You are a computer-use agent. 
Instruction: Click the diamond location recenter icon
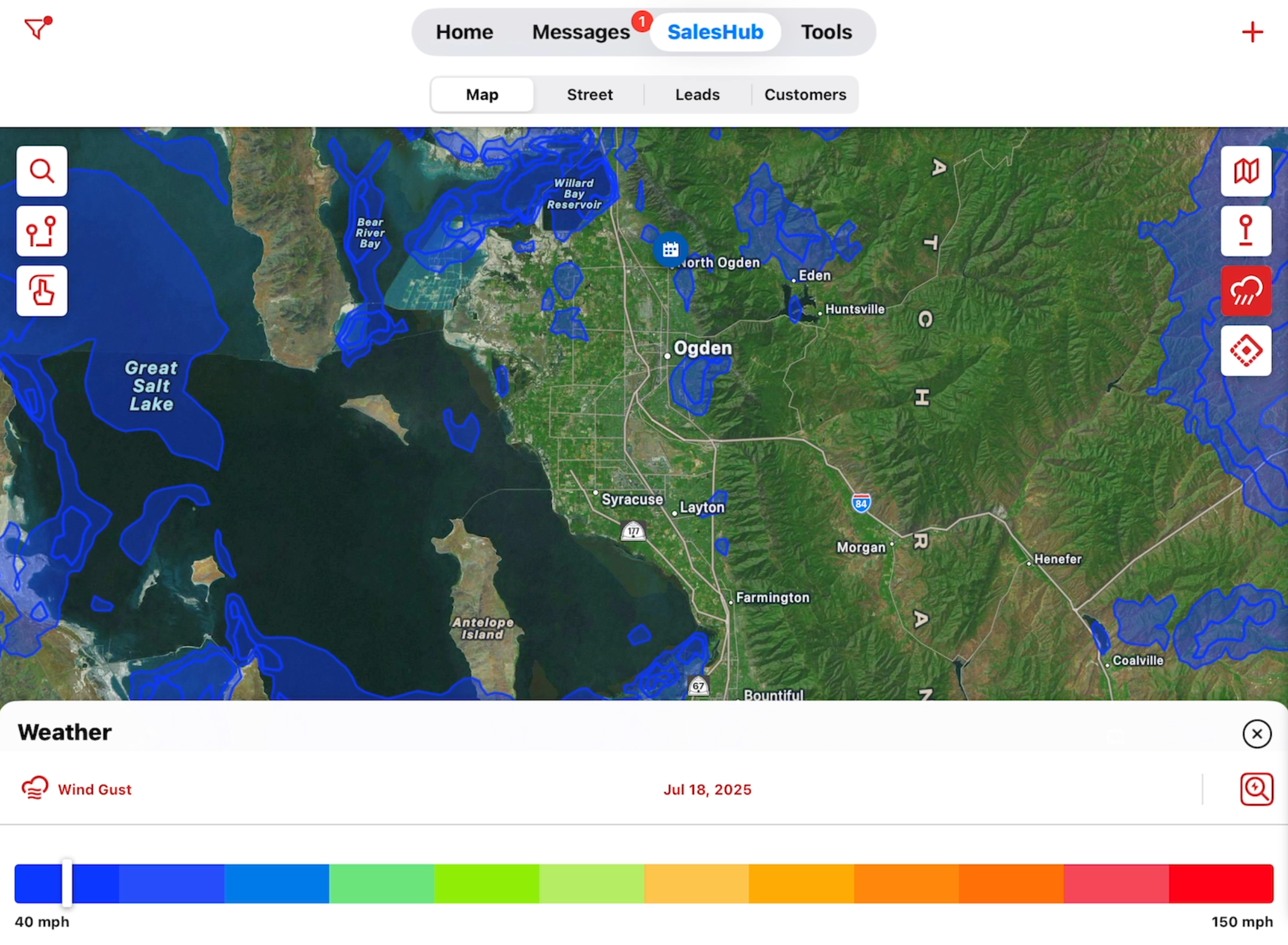1246,351
